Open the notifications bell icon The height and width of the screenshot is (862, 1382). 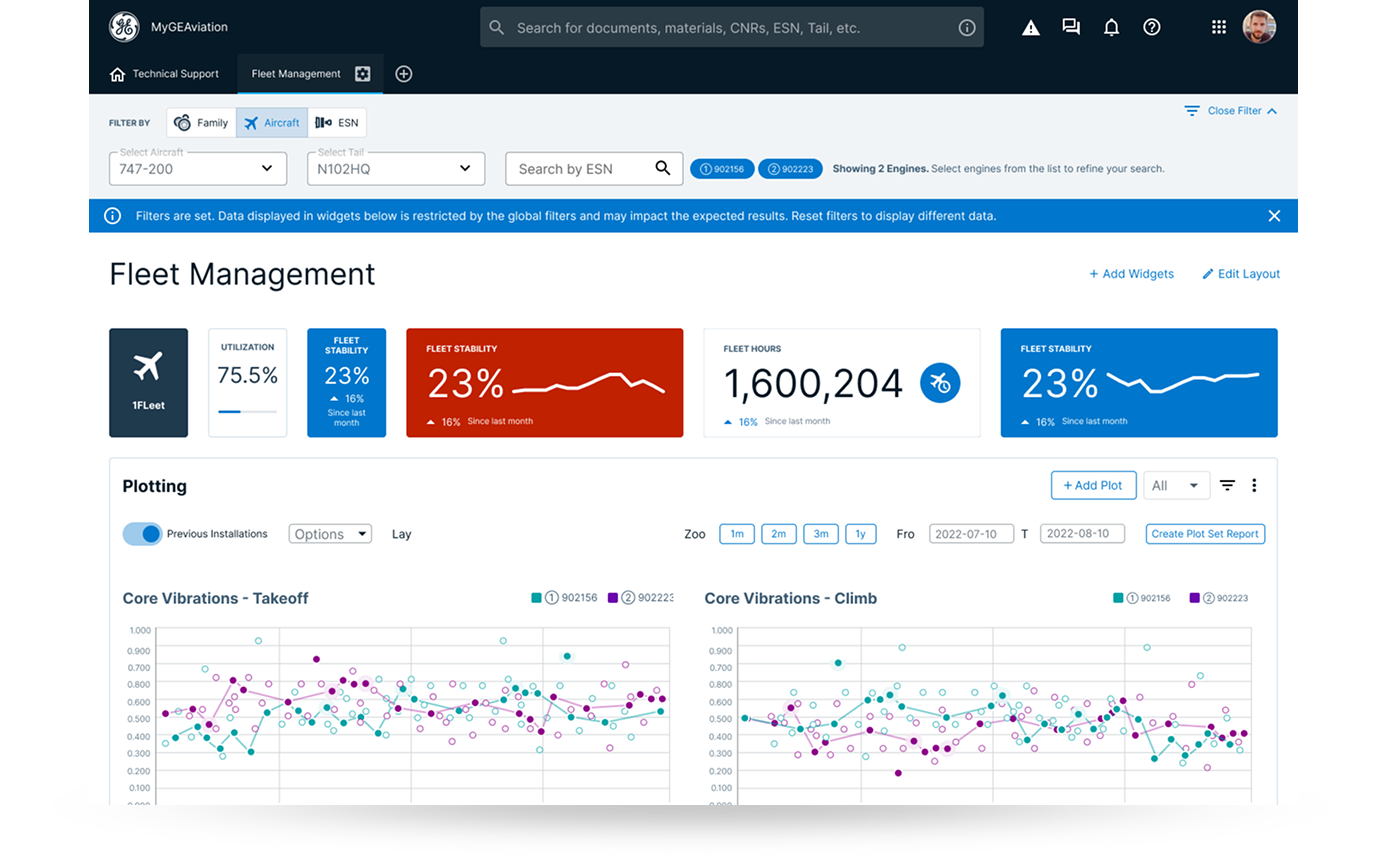tap(1111, 28)
